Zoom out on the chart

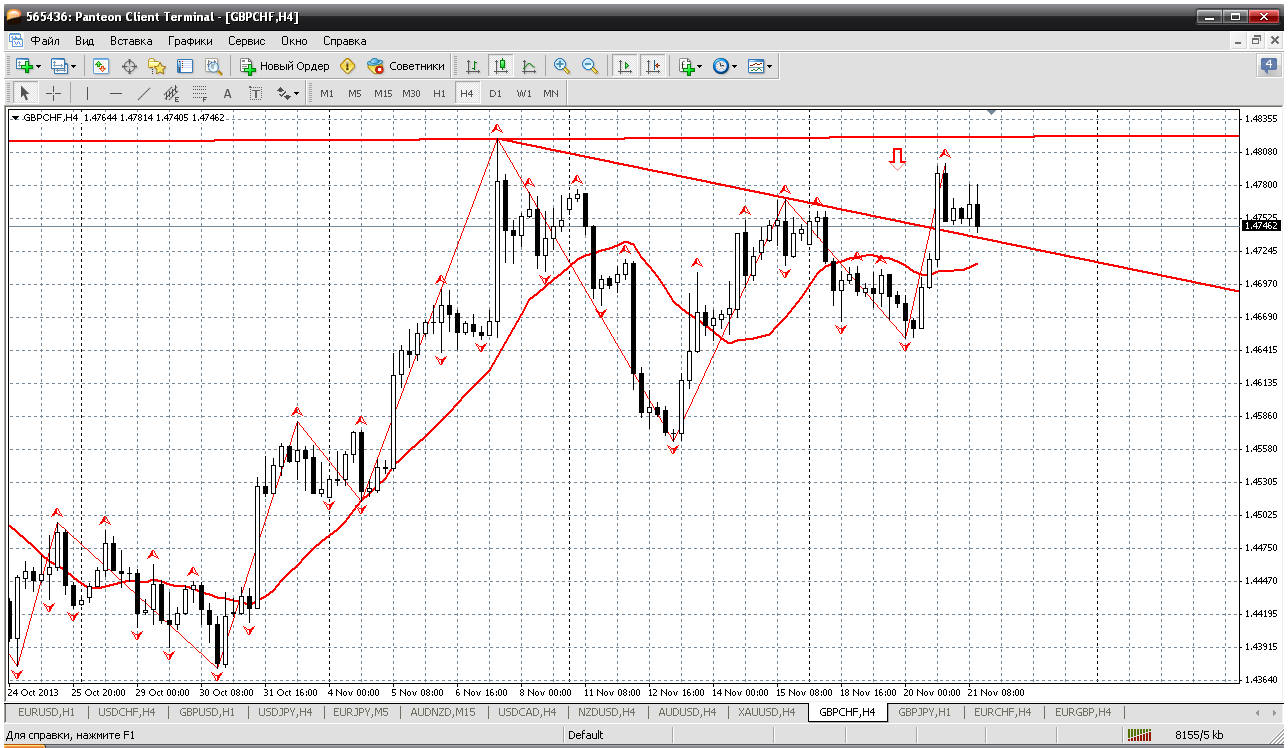tap(590, 66)
